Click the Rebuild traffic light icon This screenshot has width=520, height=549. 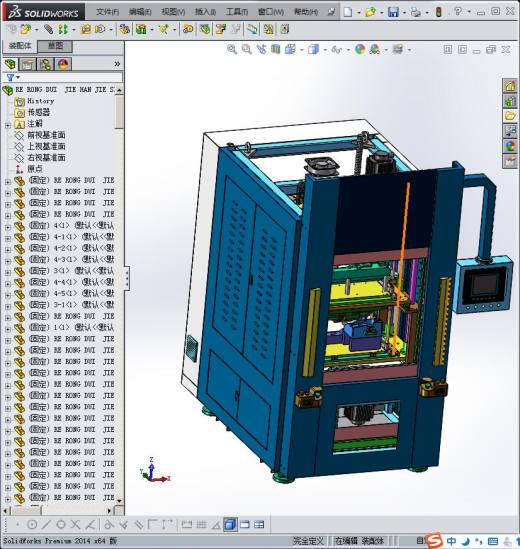pos(438,12)
